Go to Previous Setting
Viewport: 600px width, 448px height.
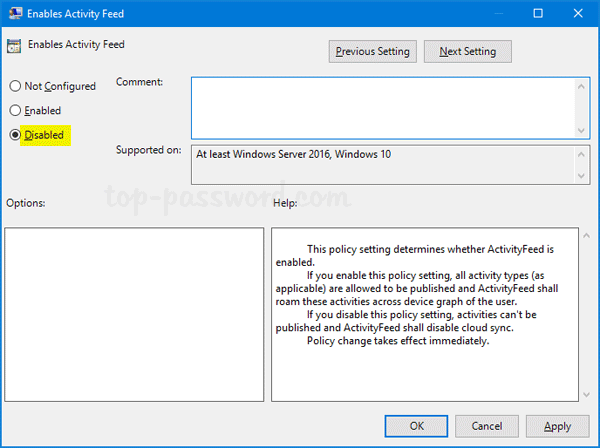(372, 51)
